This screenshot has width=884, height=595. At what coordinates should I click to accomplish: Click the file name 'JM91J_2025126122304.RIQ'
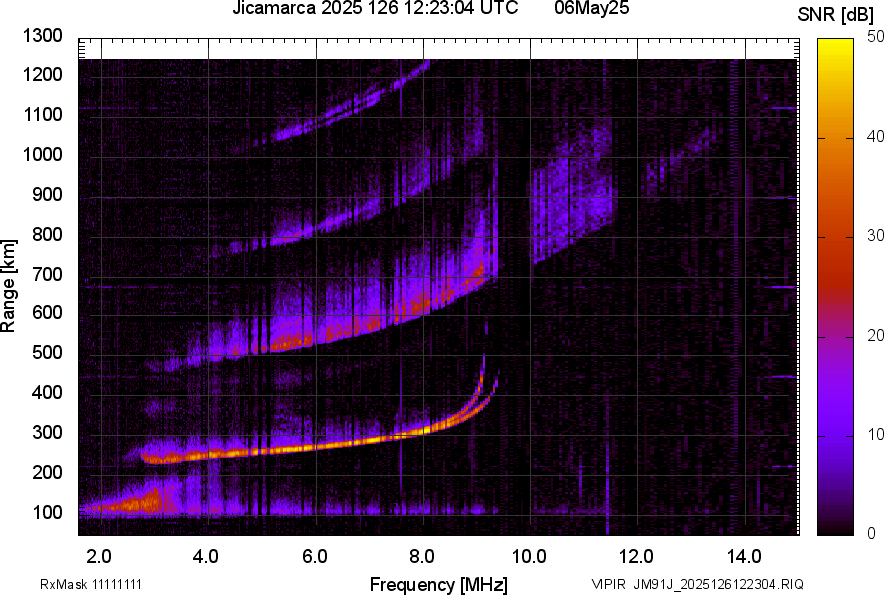point(718,584)
